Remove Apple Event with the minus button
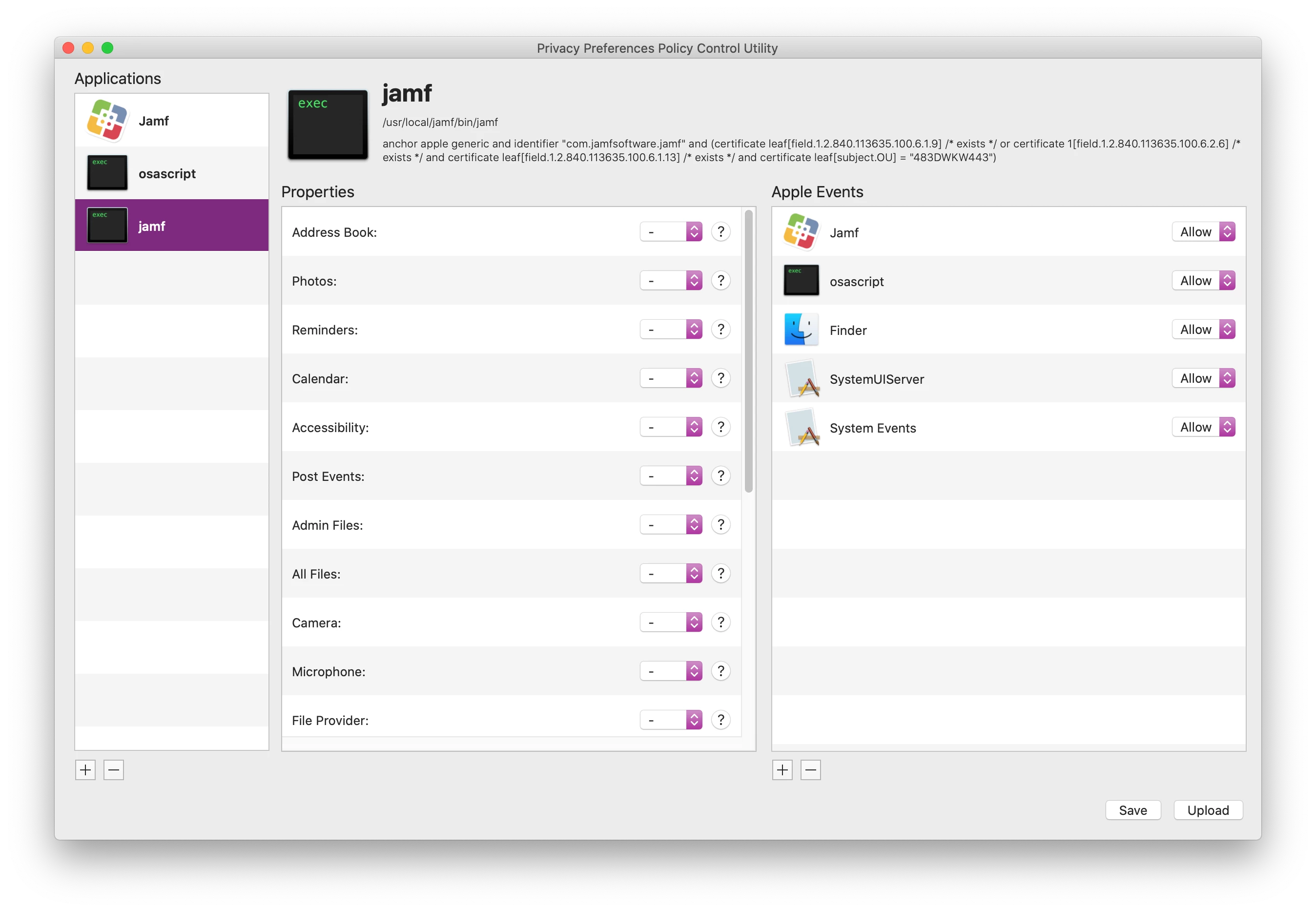The height and width of the screenshot is (912, 1316). pyautogui.click(x=810, y=770)
